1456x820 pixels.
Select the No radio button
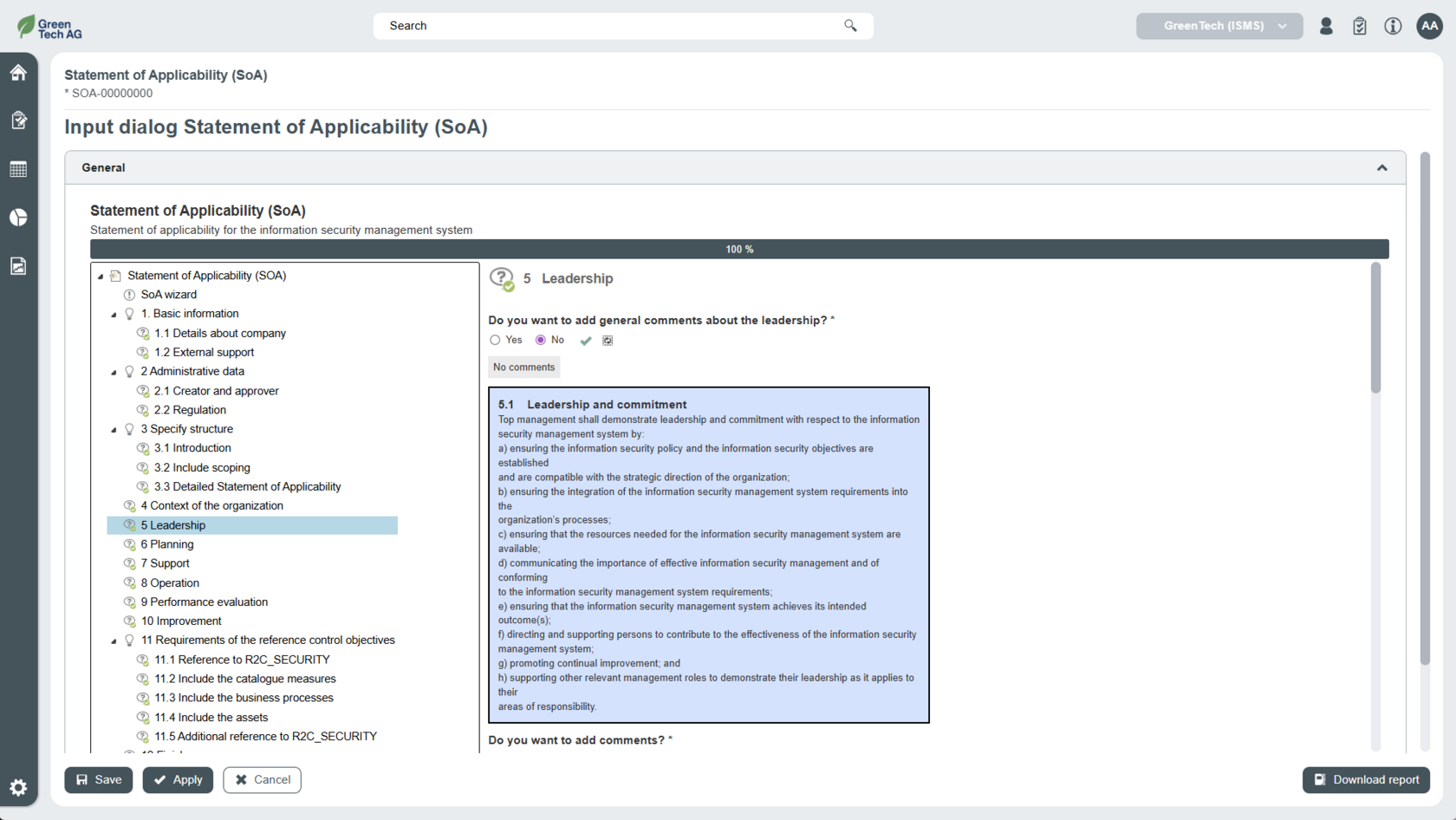click(541, 341)
